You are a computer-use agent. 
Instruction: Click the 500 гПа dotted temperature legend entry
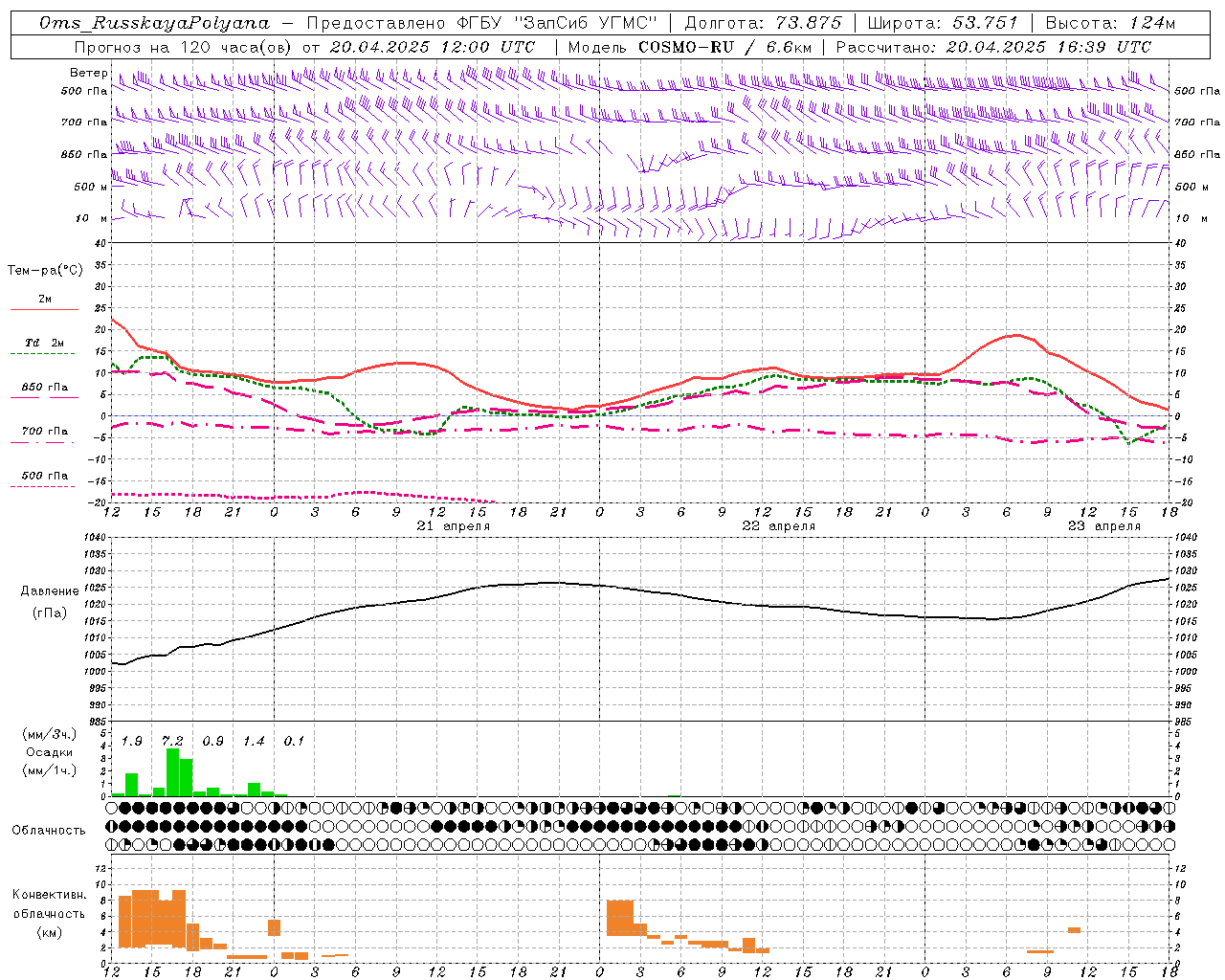tap(44, 480)
